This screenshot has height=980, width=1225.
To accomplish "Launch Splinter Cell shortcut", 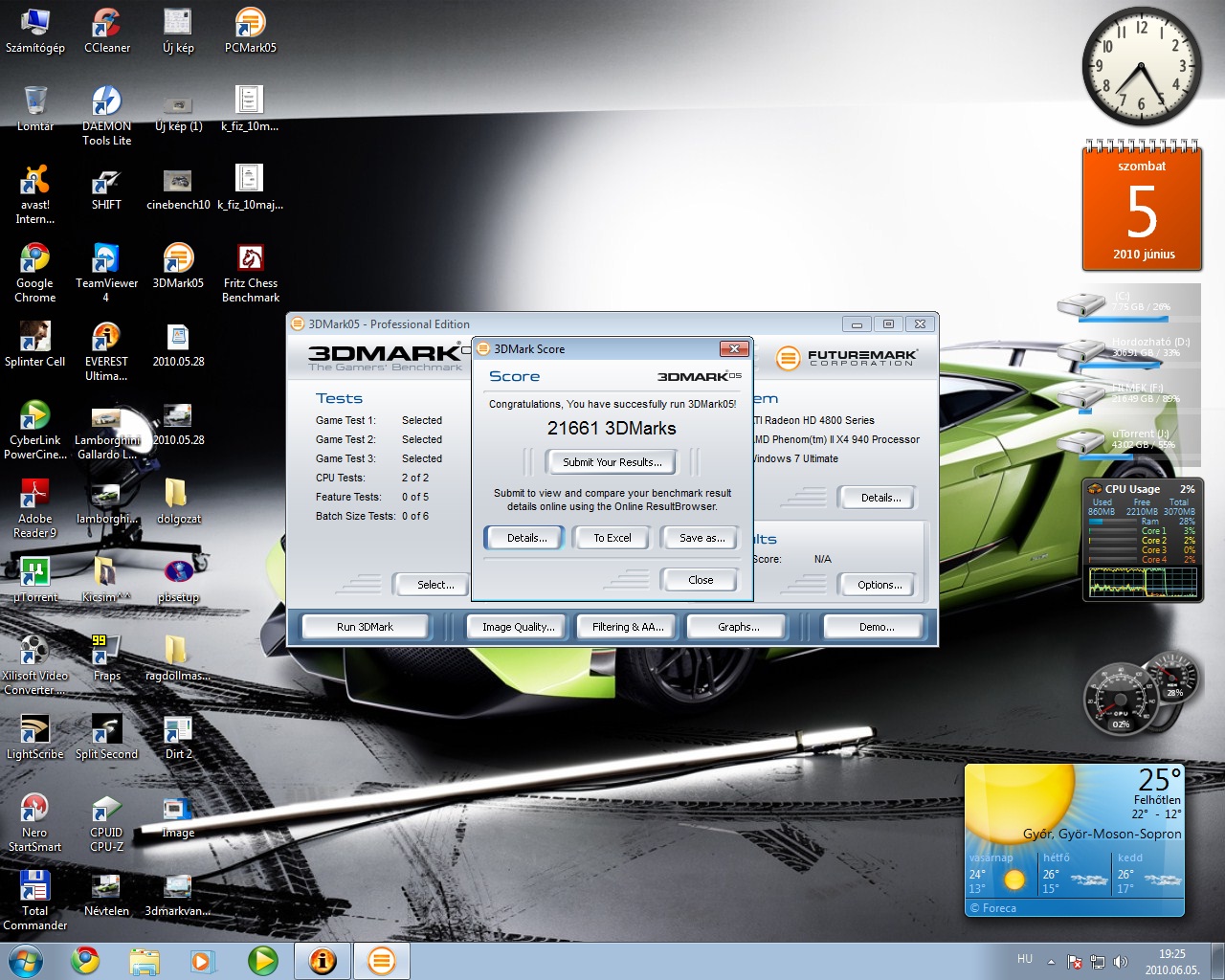I will point(35,344).
